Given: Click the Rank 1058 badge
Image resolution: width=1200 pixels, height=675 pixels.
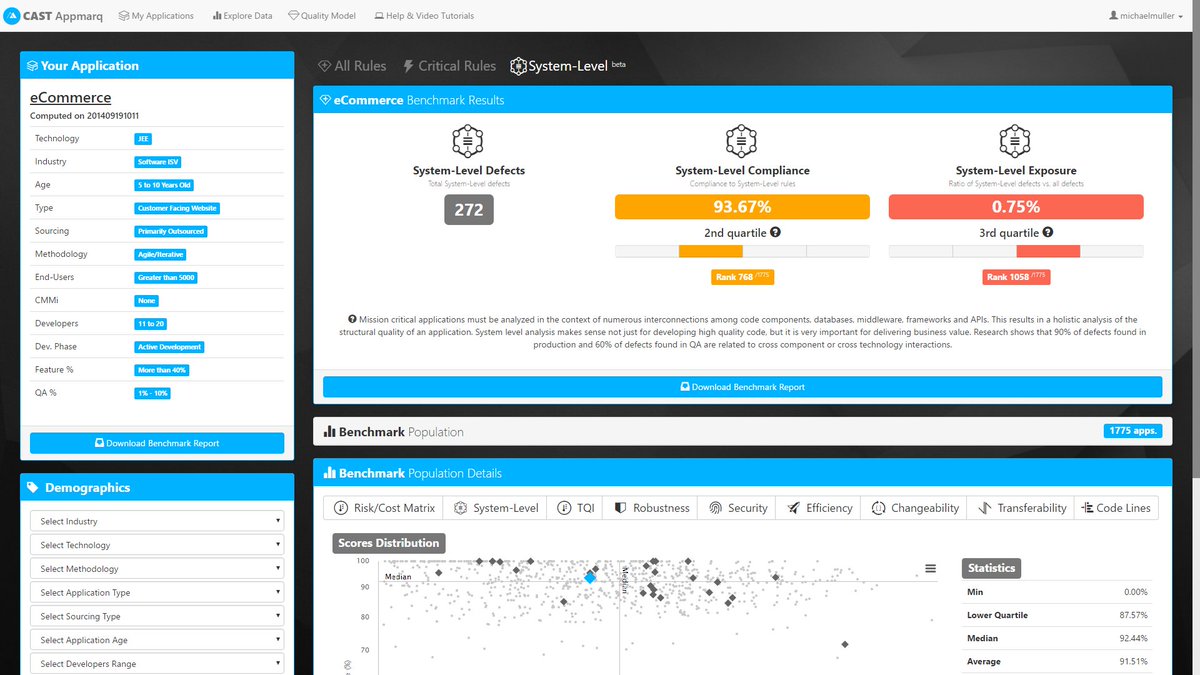Looking at the screenshot, I should tap(1016, 277).
